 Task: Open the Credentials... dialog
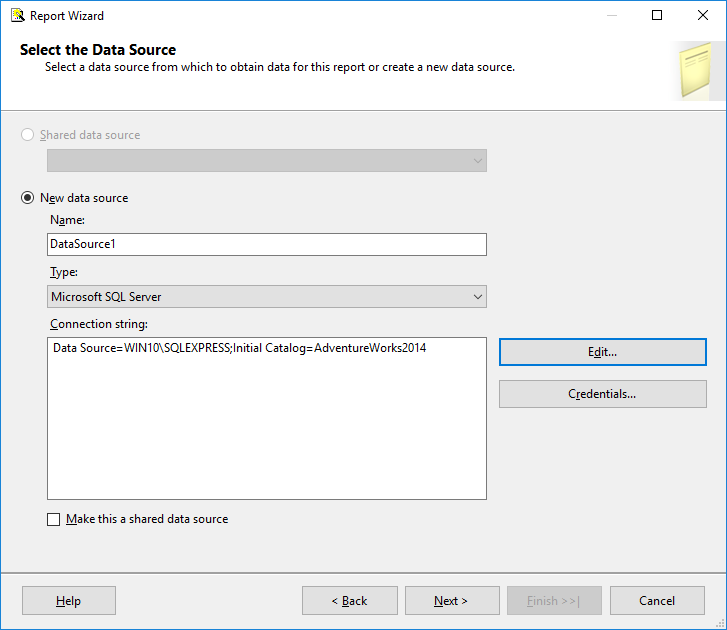click(x=602, y=394)
